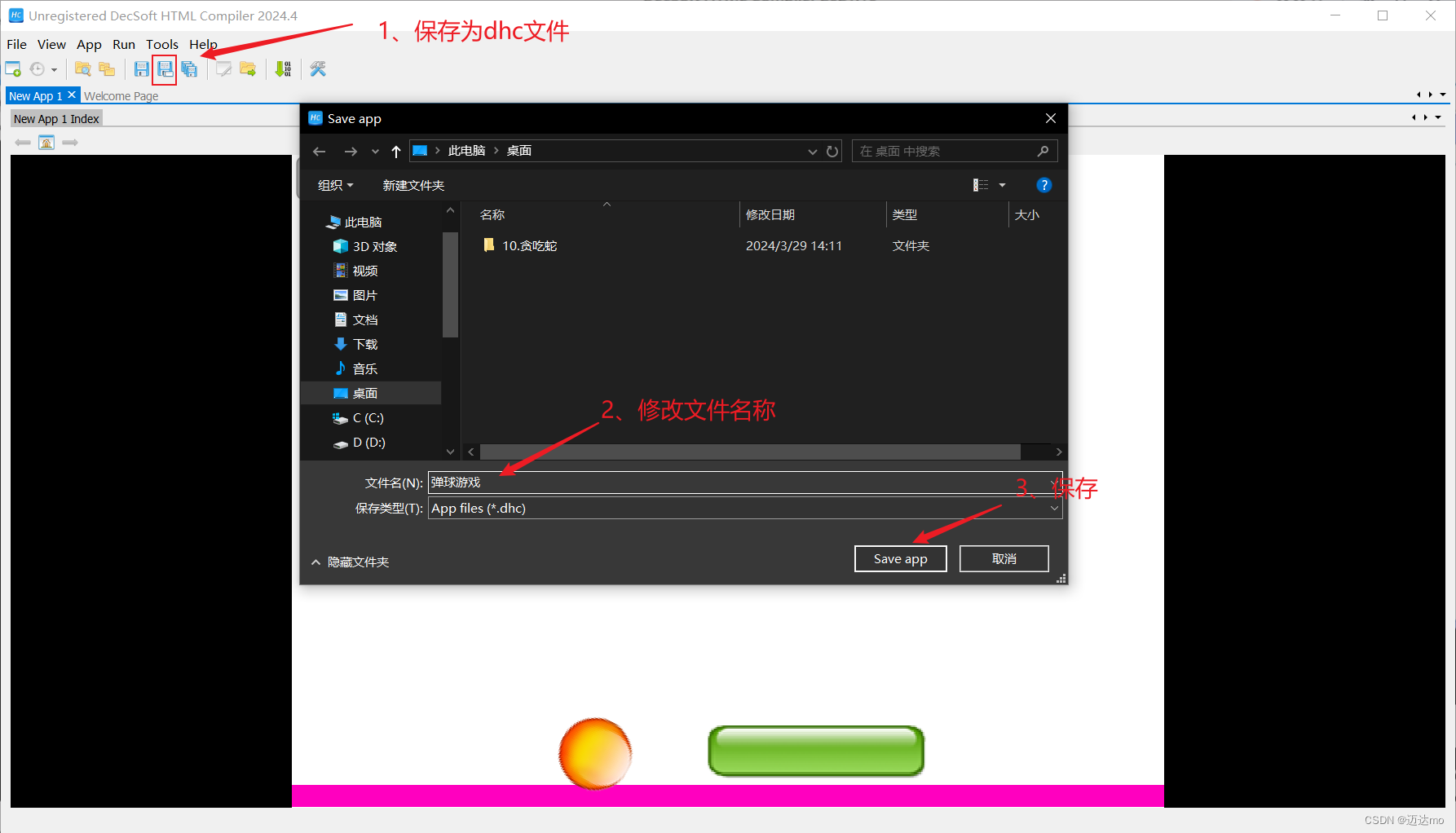Open the compile/build binary code icon
Viewport: 1456px width, 833px height.
click(283, 68)
